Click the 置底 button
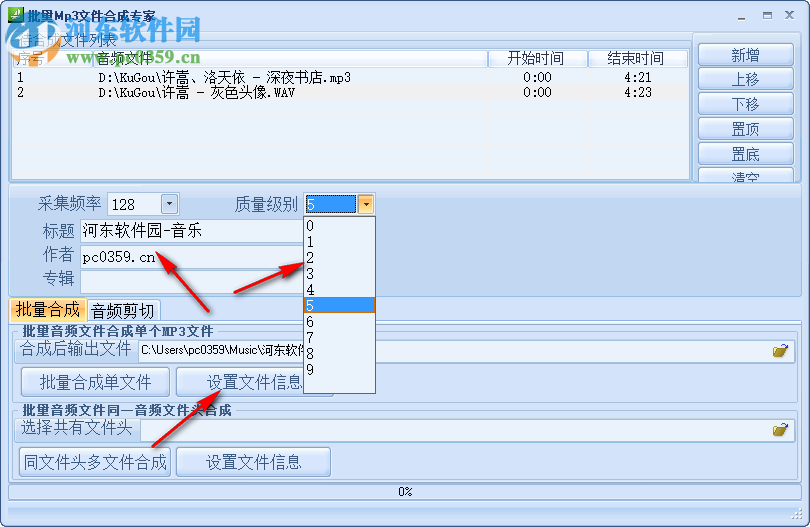 pyautogui.click(x=745, y=153)
